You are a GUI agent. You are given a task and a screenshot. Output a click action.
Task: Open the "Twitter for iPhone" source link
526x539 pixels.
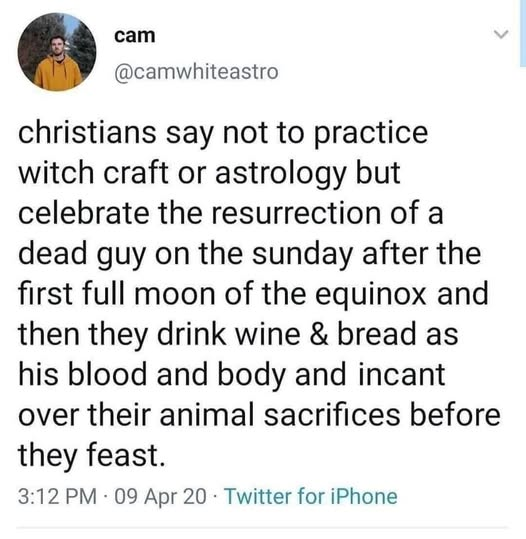coord(311,496)
